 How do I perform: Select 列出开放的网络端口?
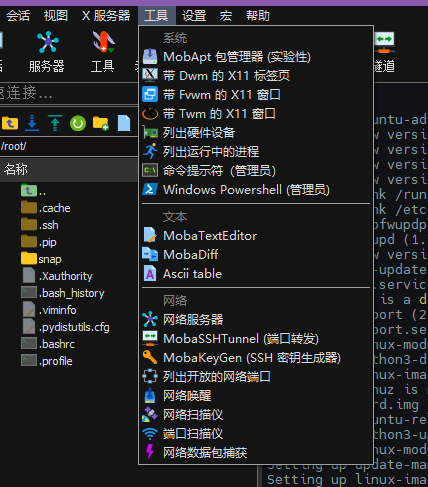pos(256,377)
